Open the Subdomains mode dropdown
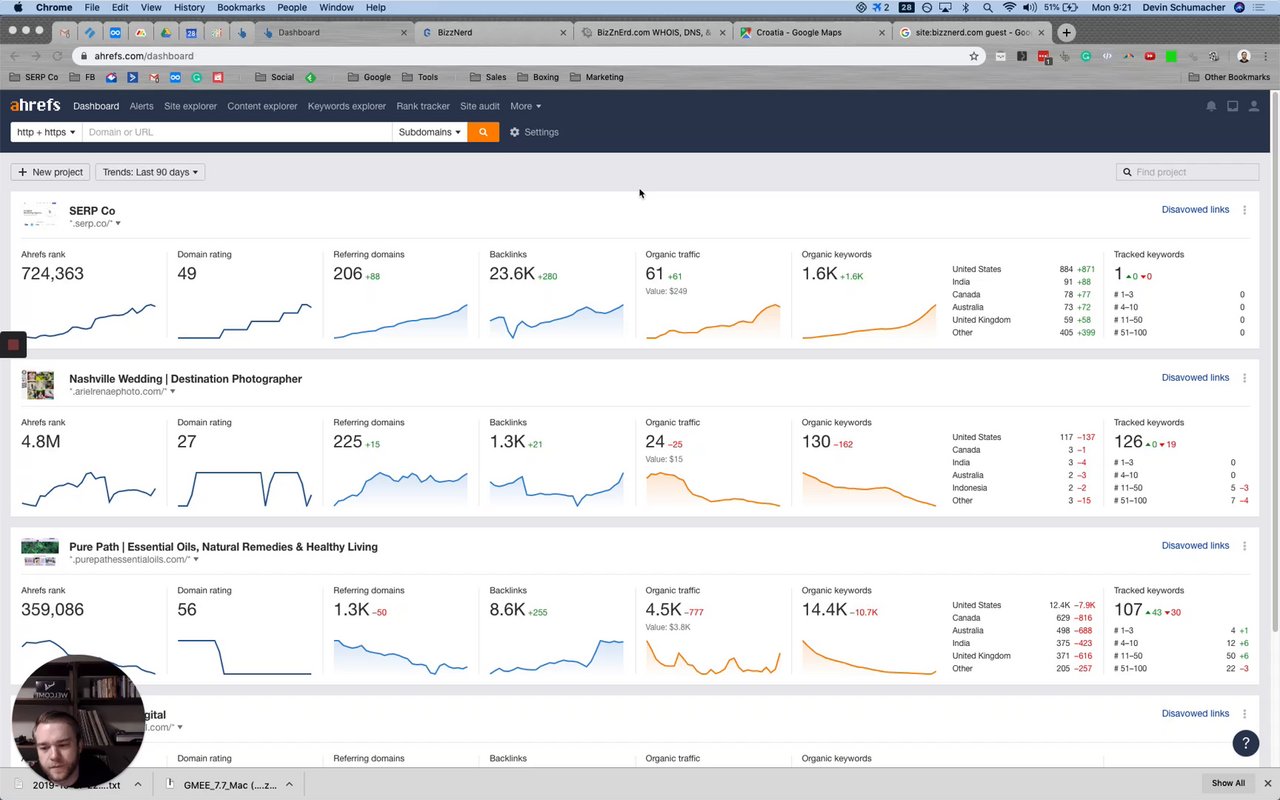Viewport: 1280px width, 800px height. click(430, 132)
